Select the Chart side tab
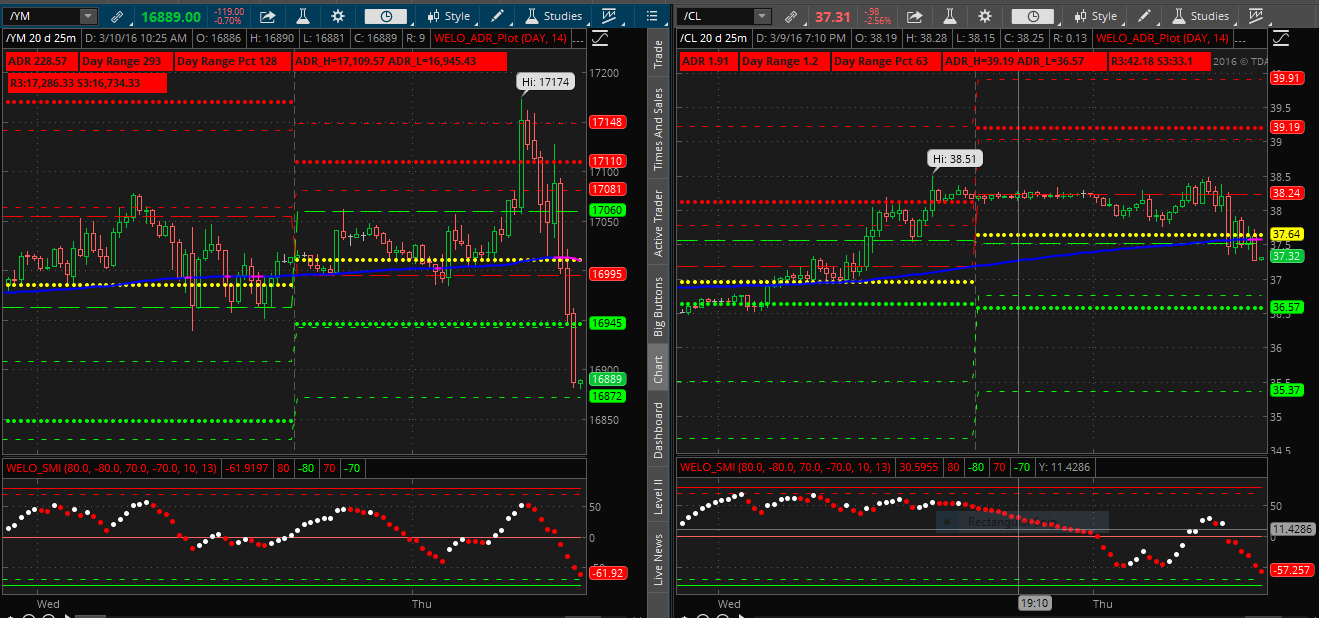Viewport: 1319px width, 618px height. (658, 370)
